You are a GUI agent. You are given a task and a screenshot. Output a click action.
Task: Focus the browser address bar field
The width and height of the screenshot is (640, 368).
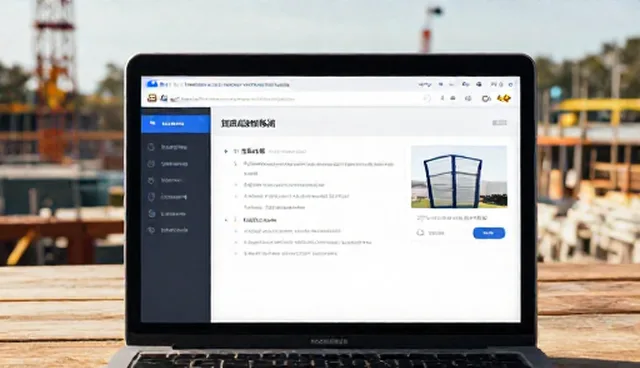300,99
